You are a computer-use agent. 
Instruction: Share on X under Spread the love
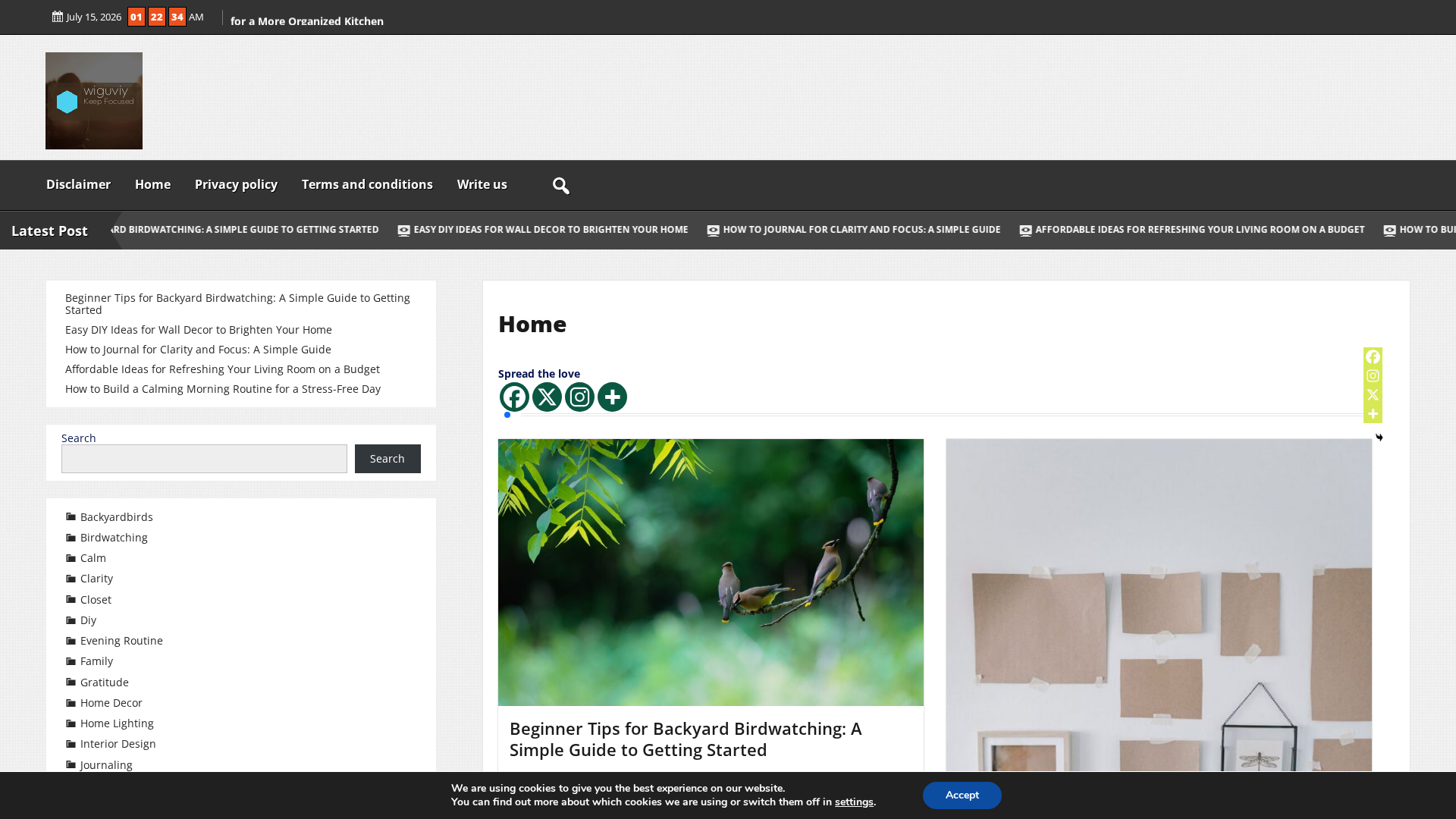click(x=547, y=397)
